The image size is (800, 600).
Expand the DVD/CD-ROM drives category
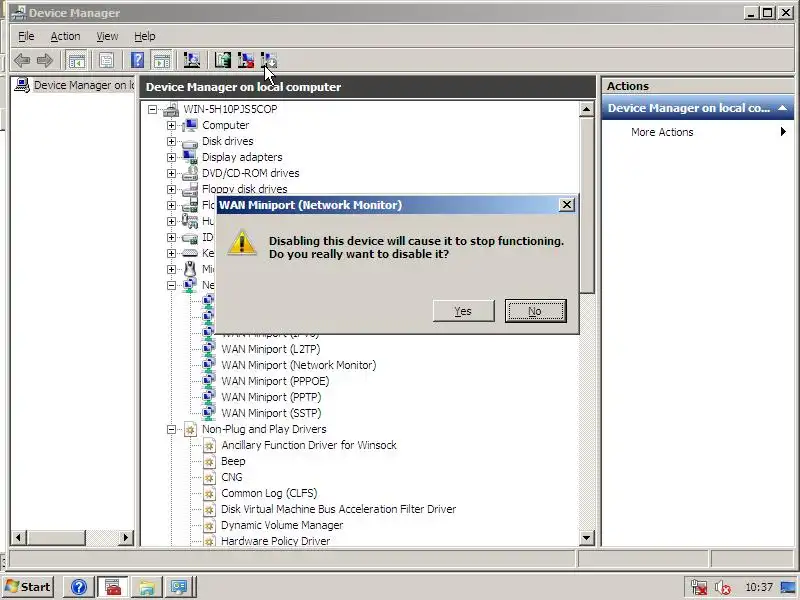[x=171, y=173]
